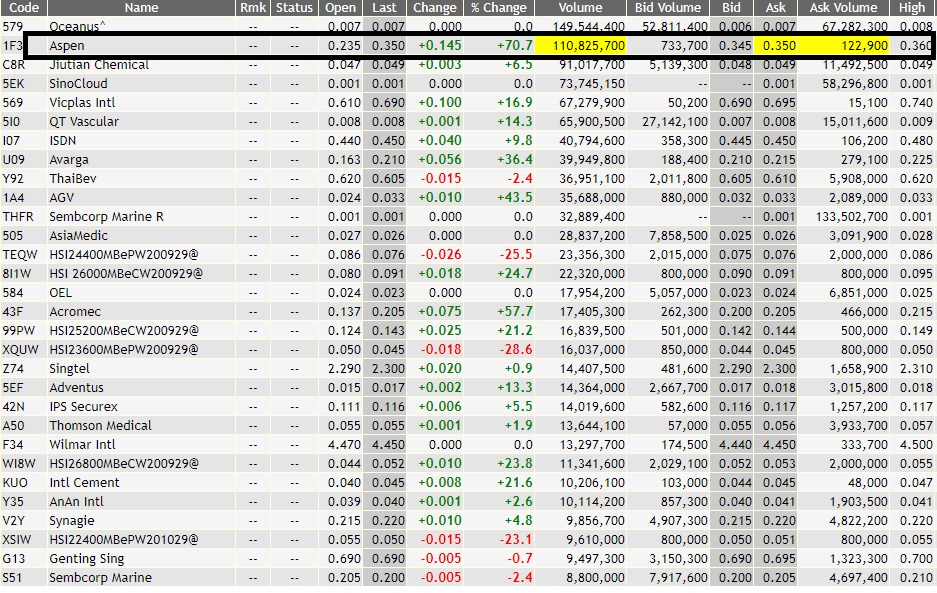Click the -25.5 percent change value
This screenshot has height=593, width=937.
click(x=516, y=255)
